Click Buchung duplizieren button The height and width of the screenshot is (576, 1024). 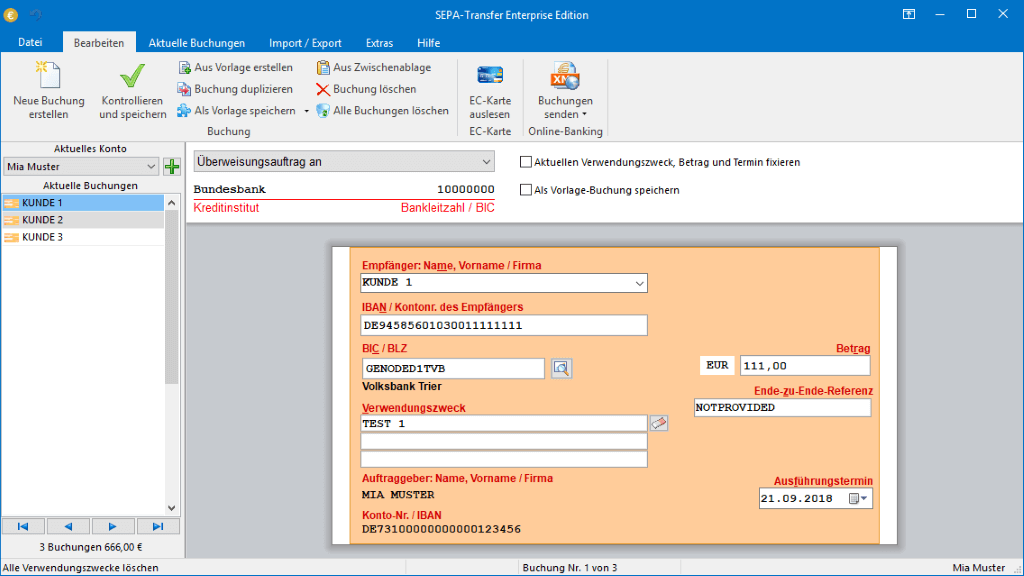pyautogui.click(x=236, y=89)
